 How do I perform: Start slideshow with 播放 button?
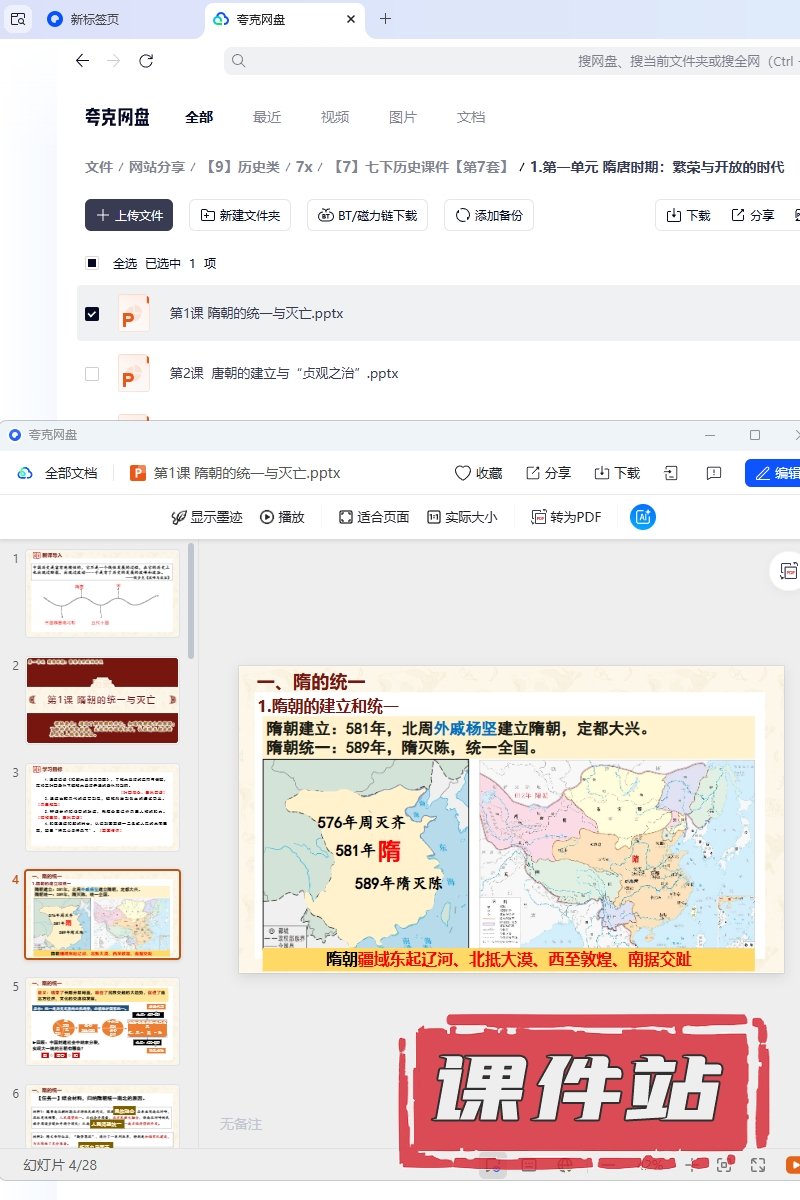282,517
